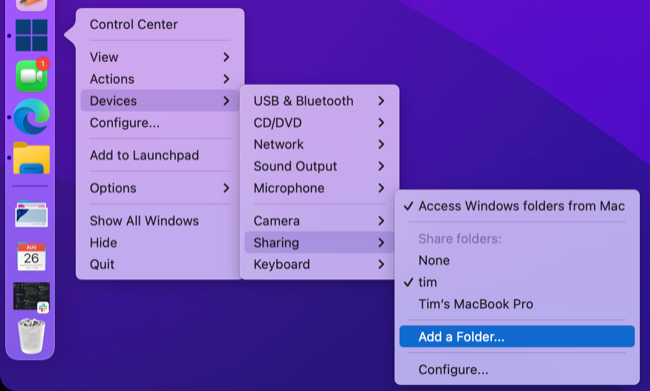Choose Tim's MacBook Pro sharing option
The height and width of the screenshot is (391, 650).
[517, 304]
